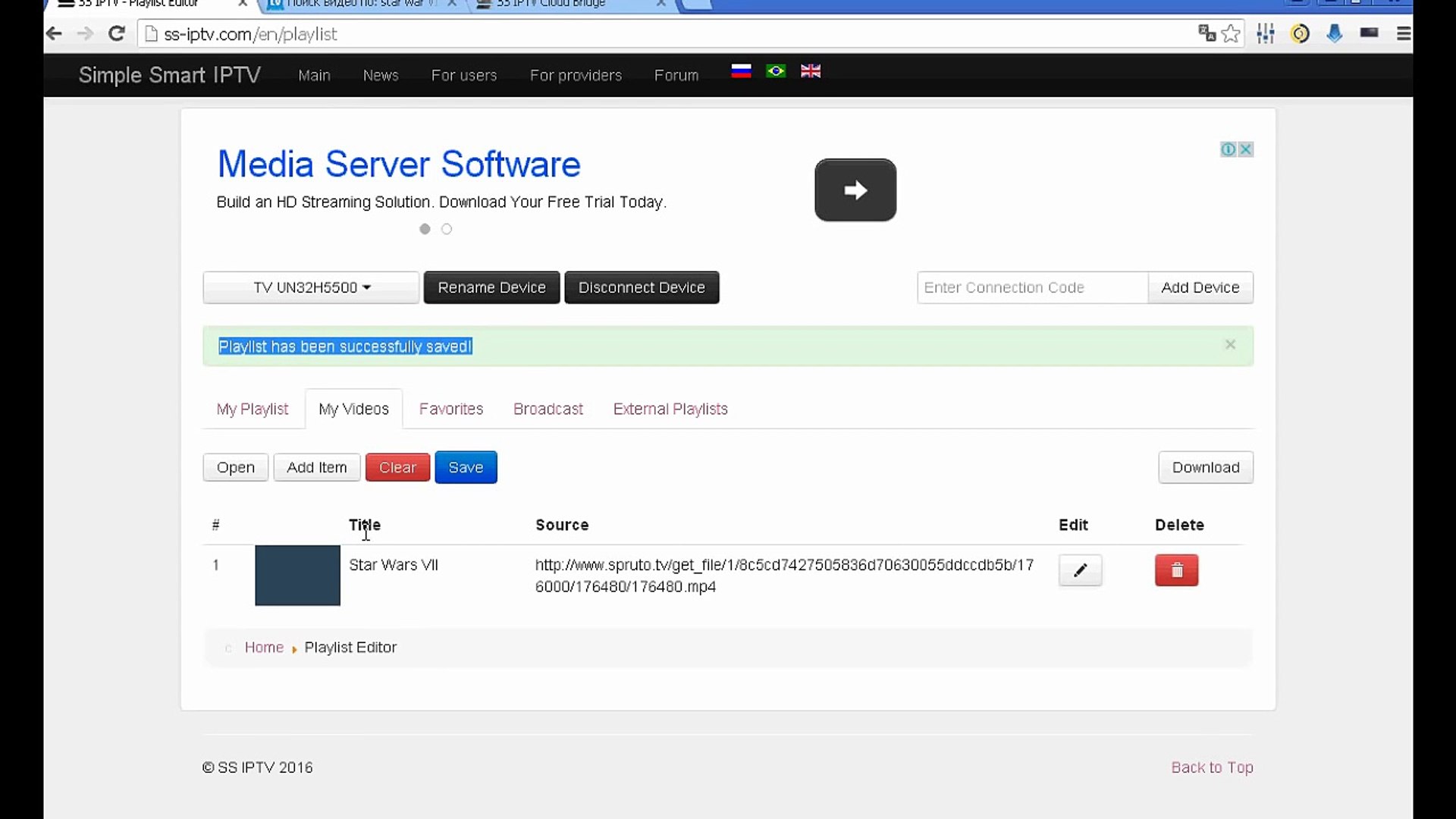Delete Star Wars VII with trash icon

click(1176, 570)
